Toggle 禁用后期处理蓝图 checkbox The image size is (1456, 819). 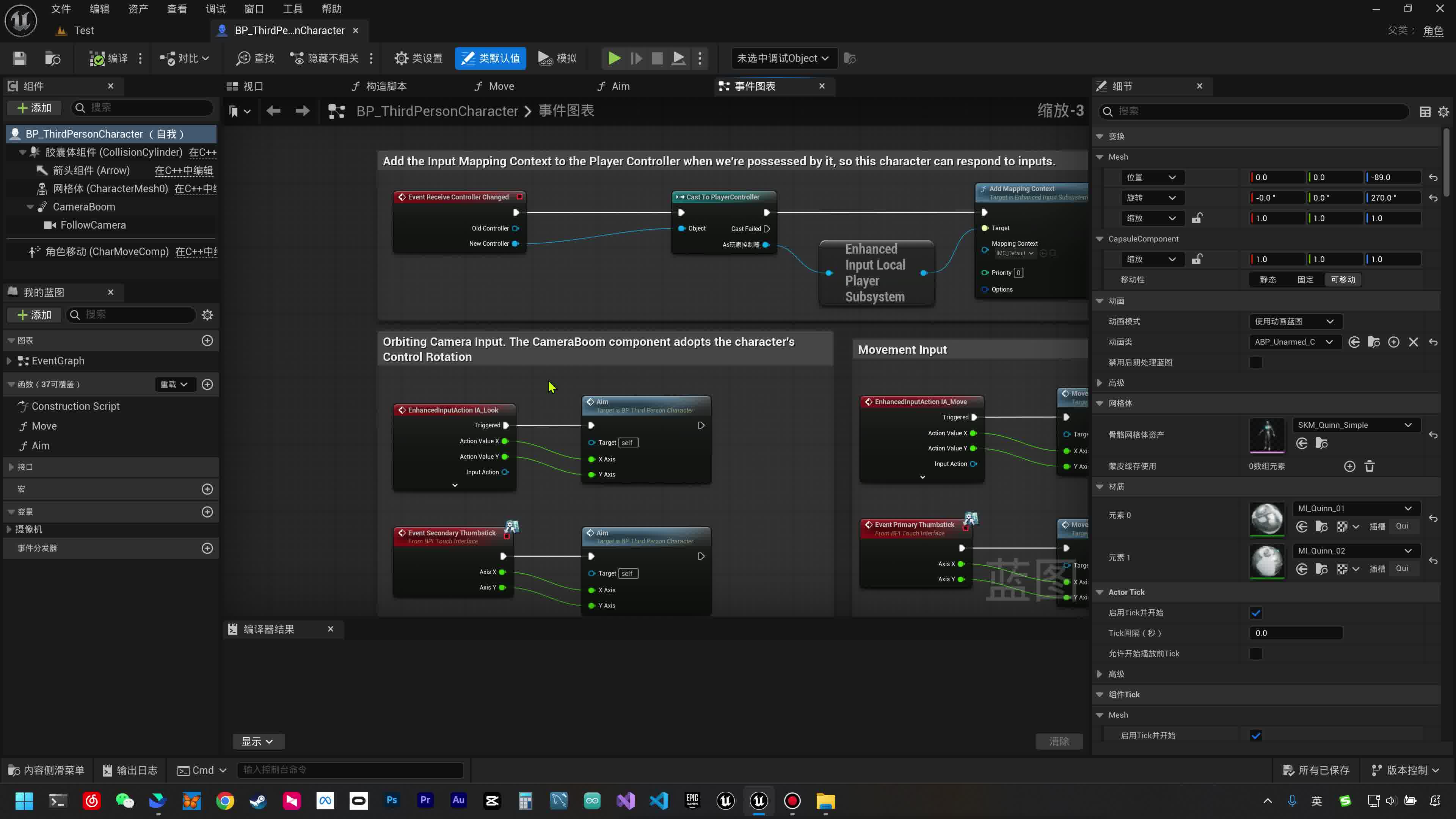click(1255, 362)
